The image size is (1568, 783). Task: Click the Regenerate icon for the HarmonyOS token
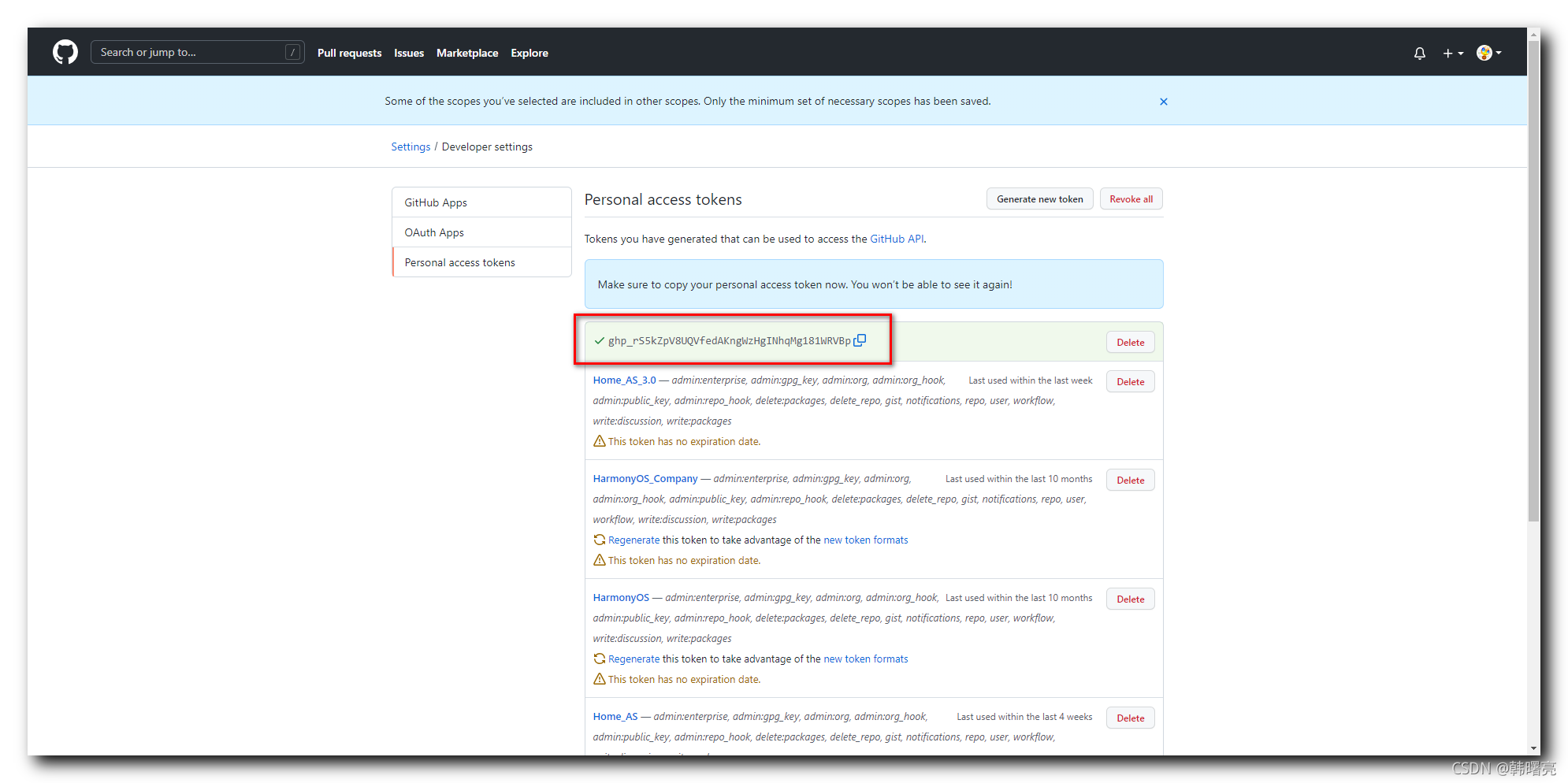(599, 659)
